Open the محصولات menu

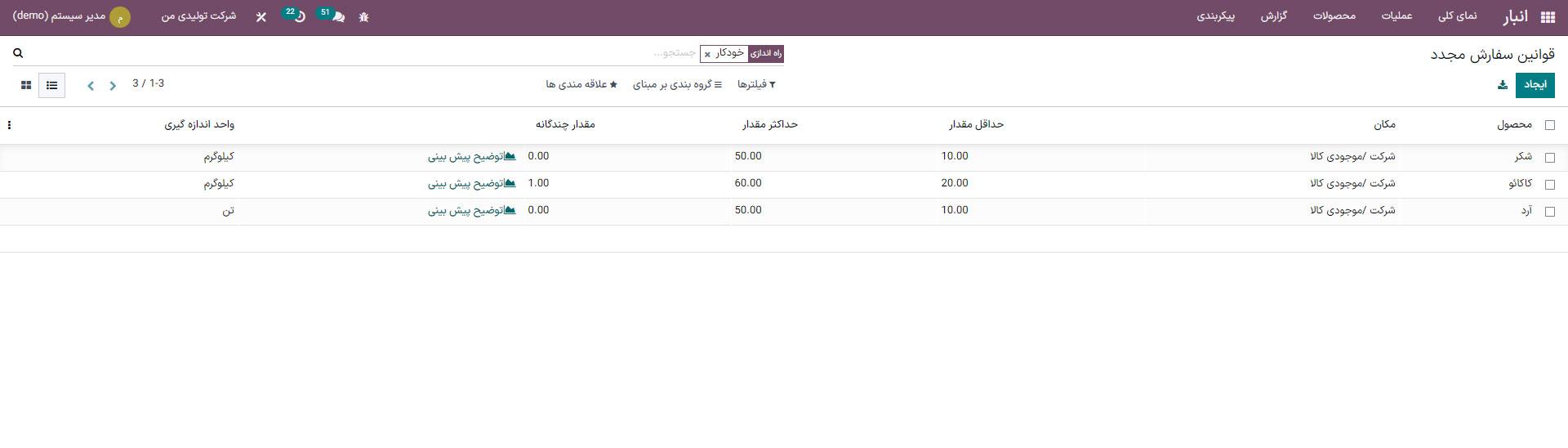(x=1334, y=16)
